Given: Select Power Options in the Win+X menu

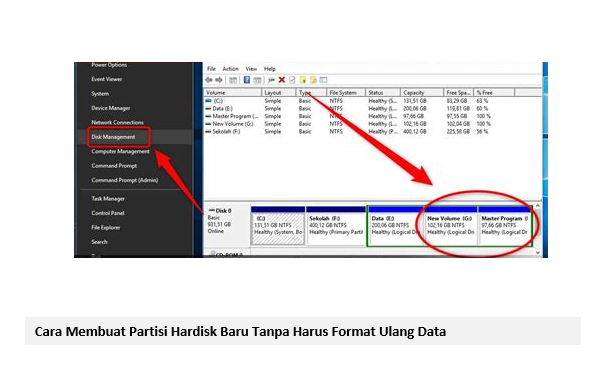Looking at the screenshot, I should point(109,65).
